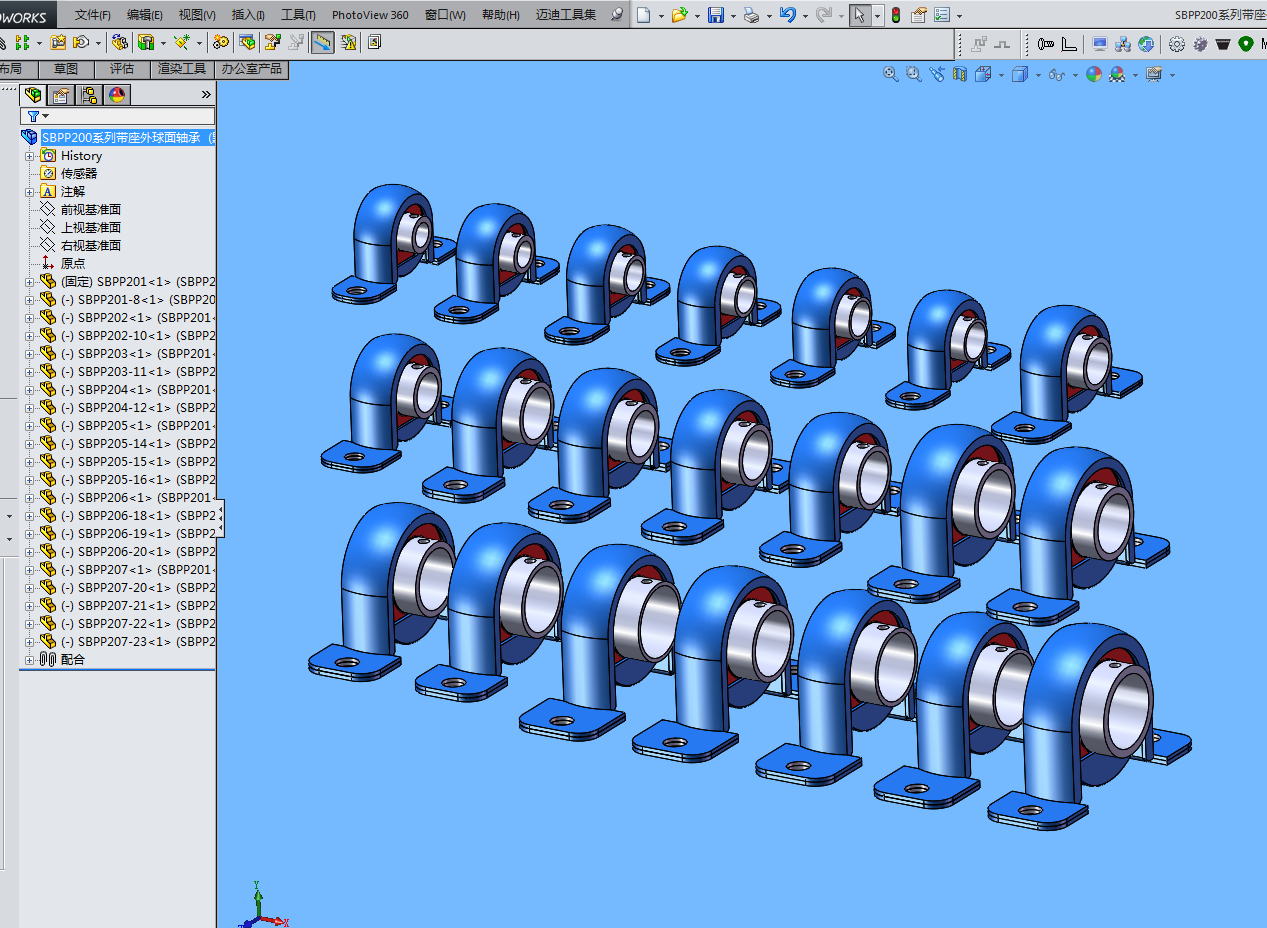The width and height of the screenshot is (1267, 928).
Task: Click the Previous View icon
Action: pos(937,74)
